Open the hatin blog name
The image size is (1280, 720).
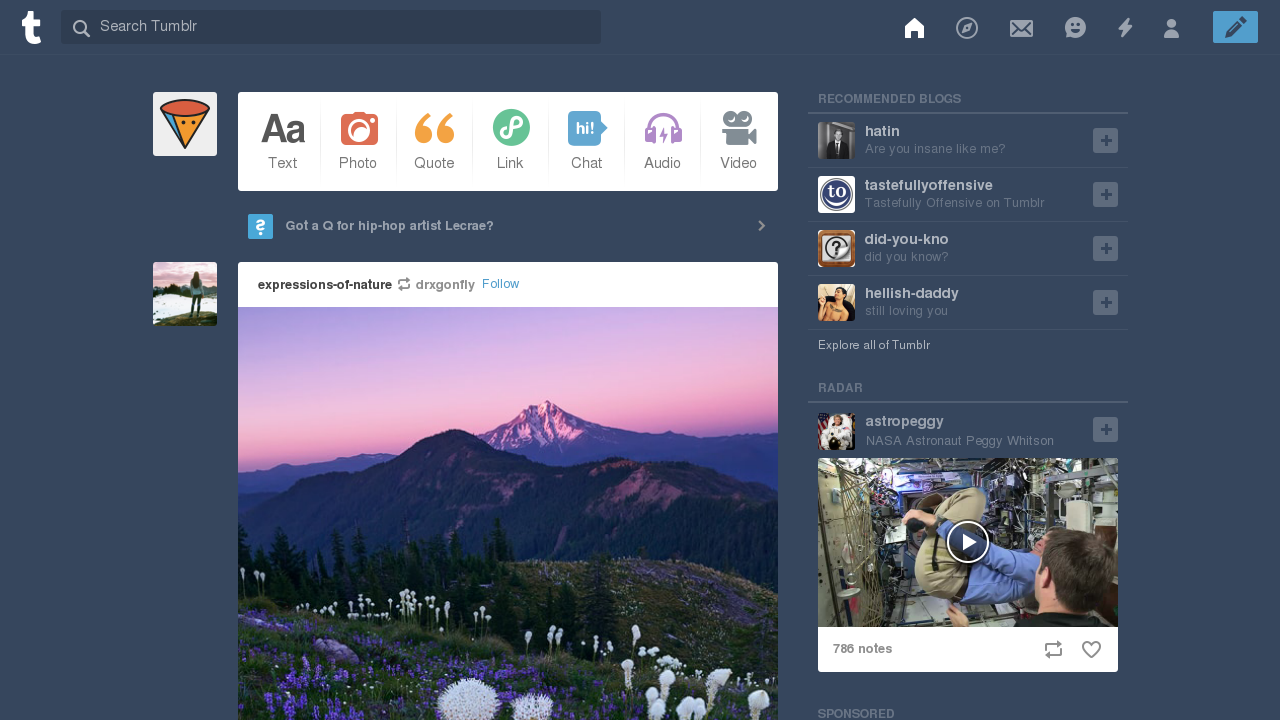tap(882, 131)
